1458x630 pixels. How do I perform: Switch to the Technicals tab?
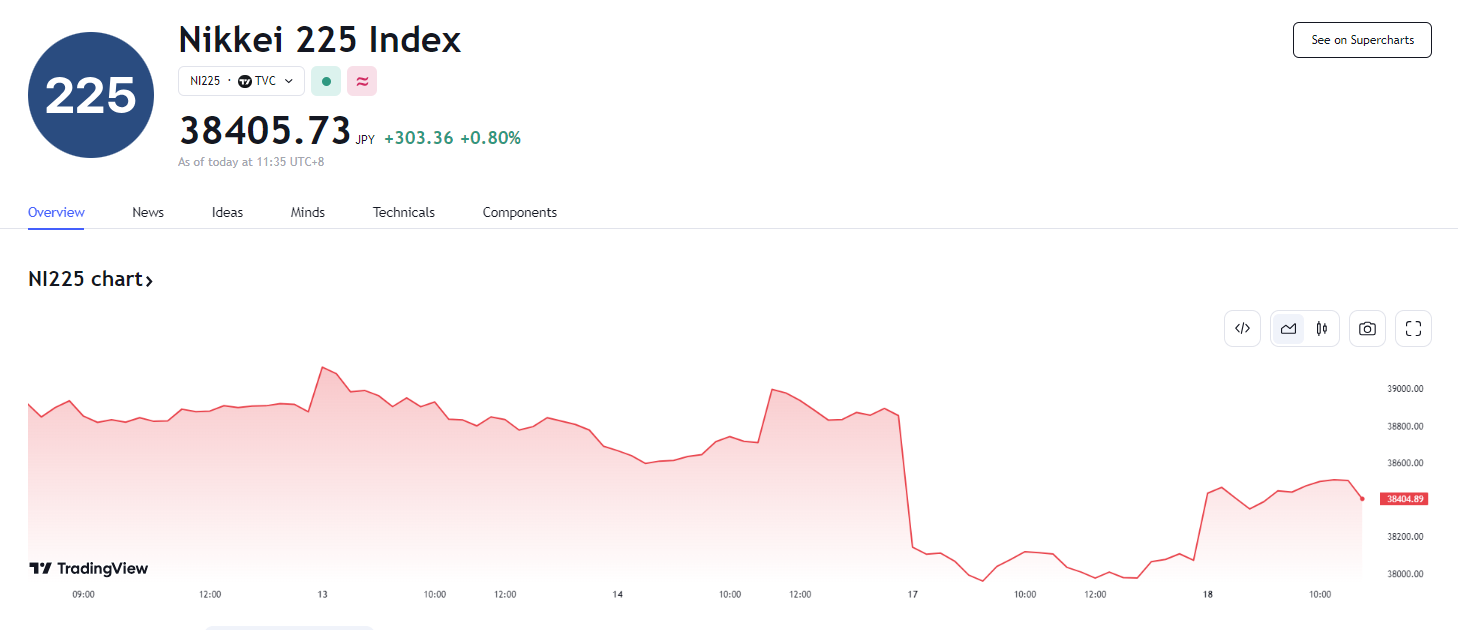403,212
